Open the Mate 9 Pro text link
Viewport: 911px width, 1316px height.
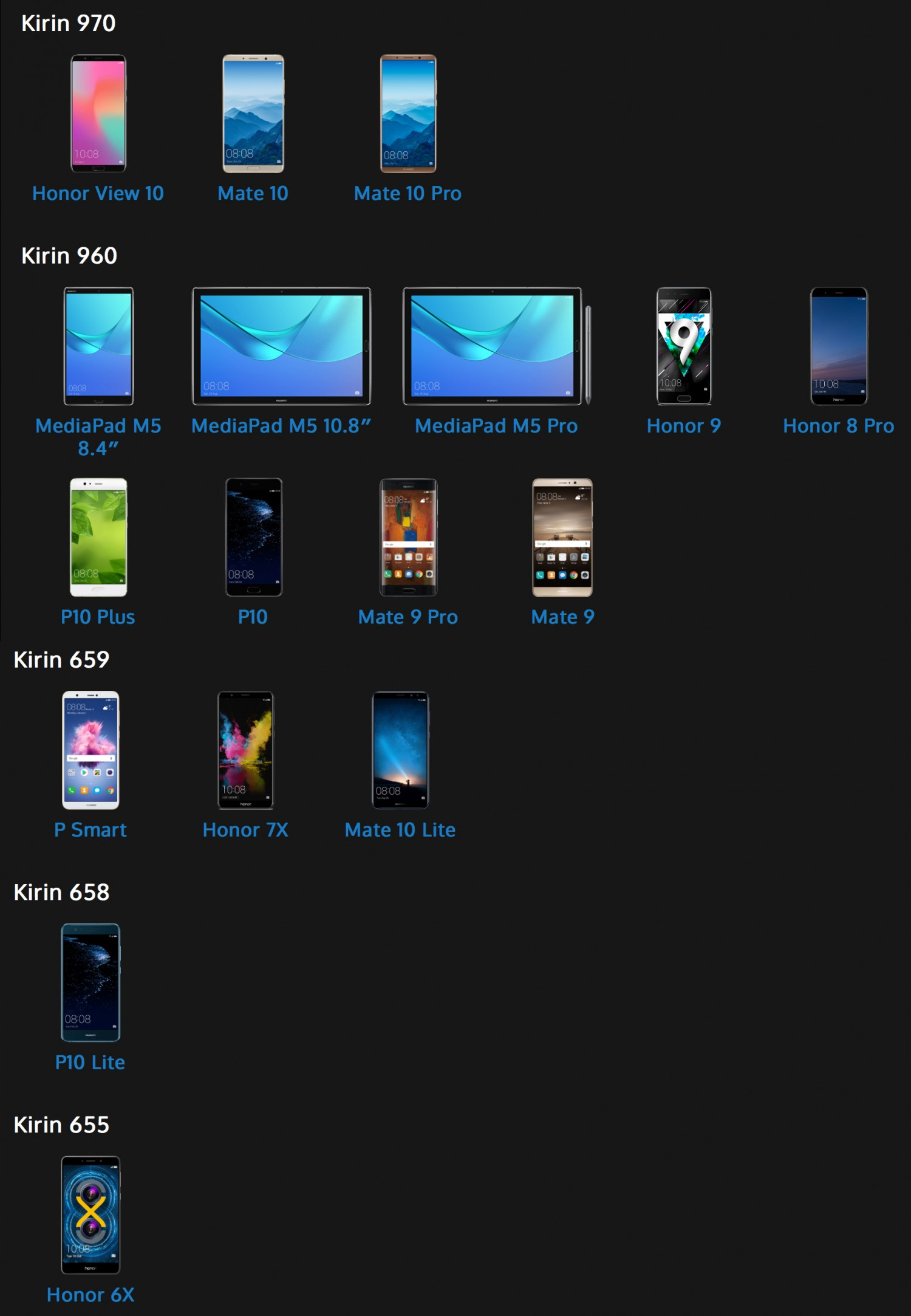[408, 617]
